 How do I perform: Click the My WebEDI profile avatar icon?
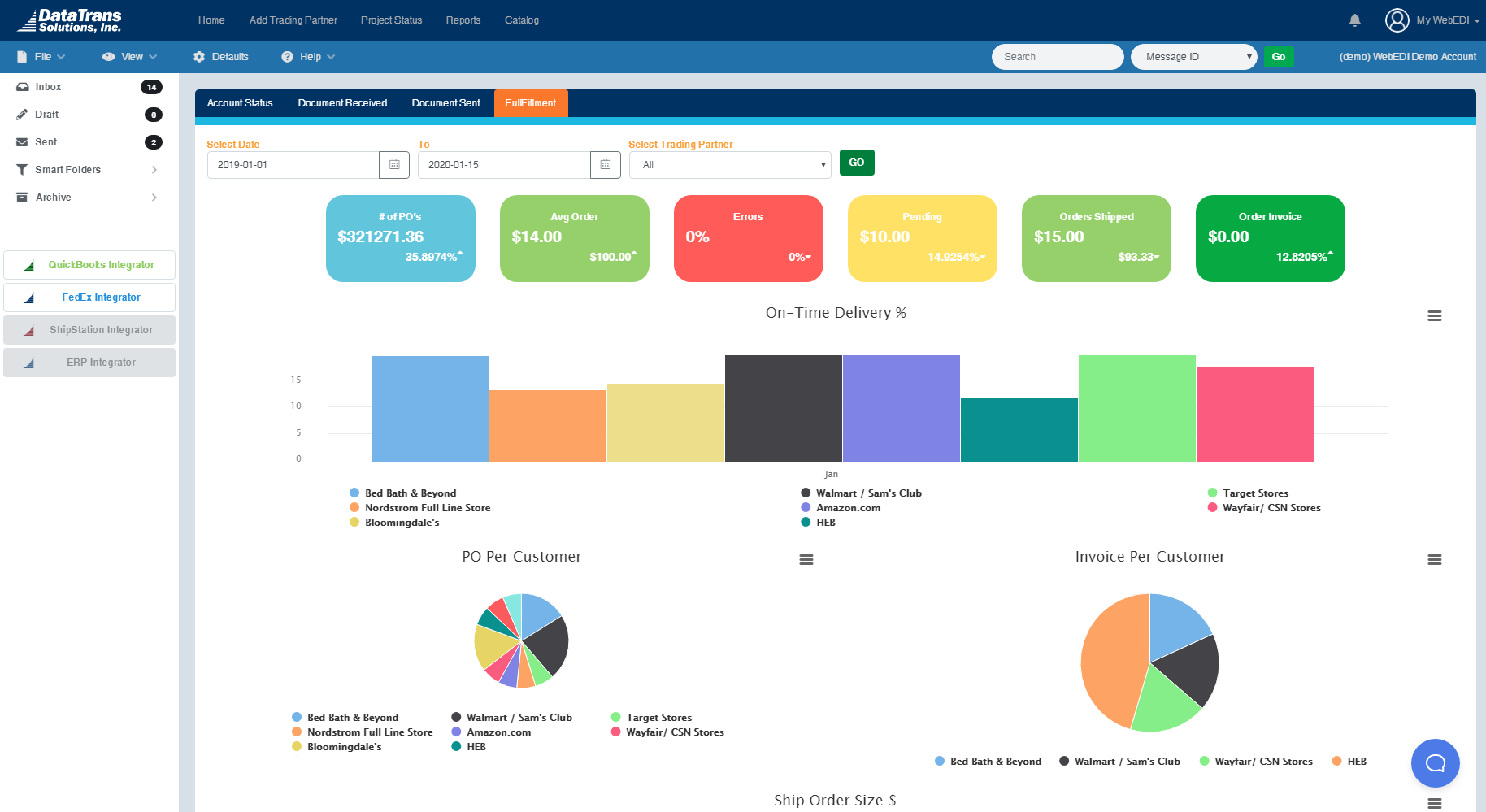(1397, 20)
